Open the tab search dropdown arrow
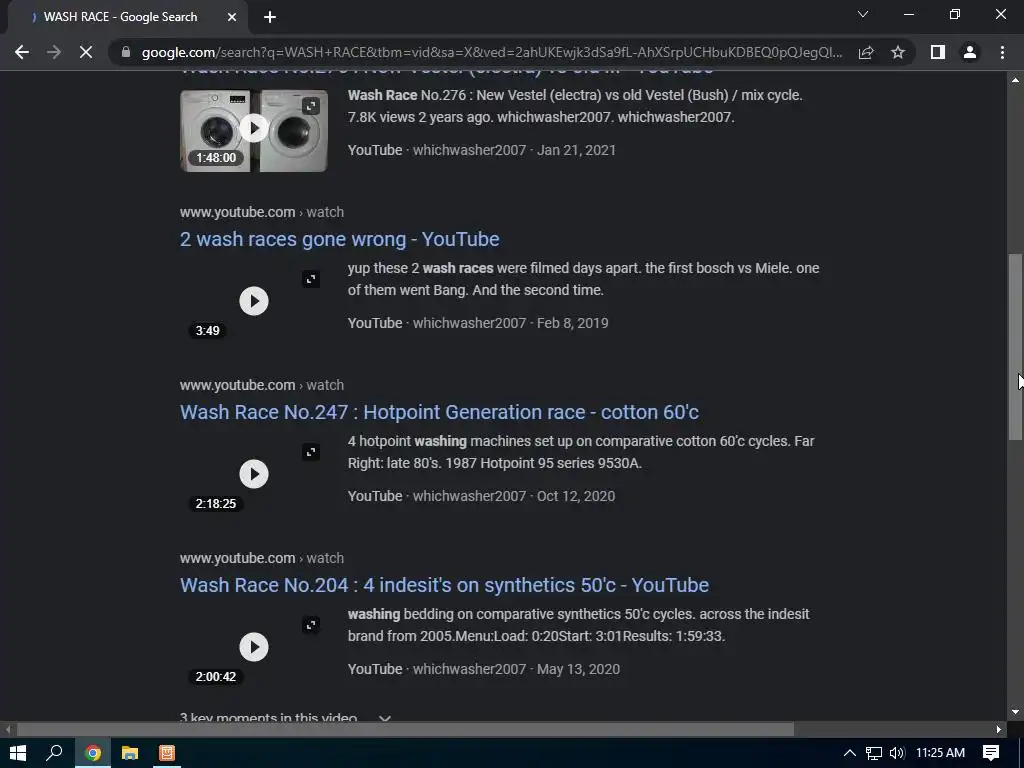The height and width of the screenshot is (768, 1024). [863, 14]
